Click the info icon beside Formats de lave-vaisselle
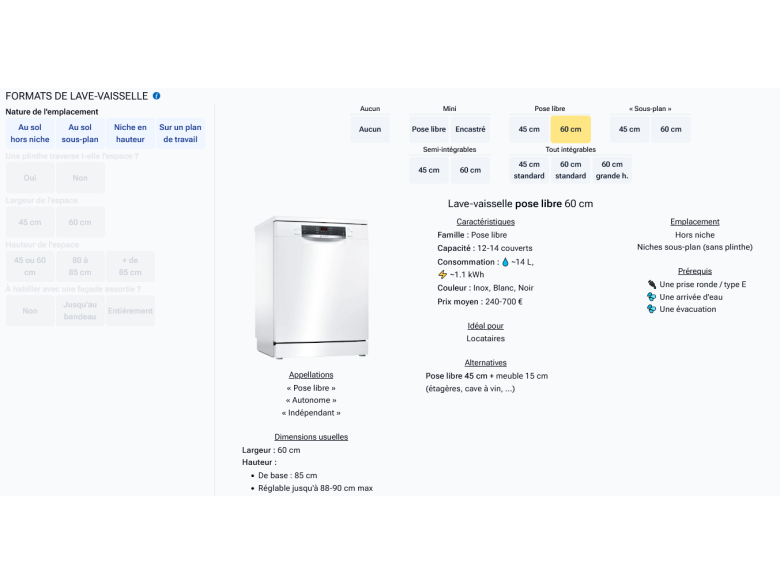 (x=157, y=96)
